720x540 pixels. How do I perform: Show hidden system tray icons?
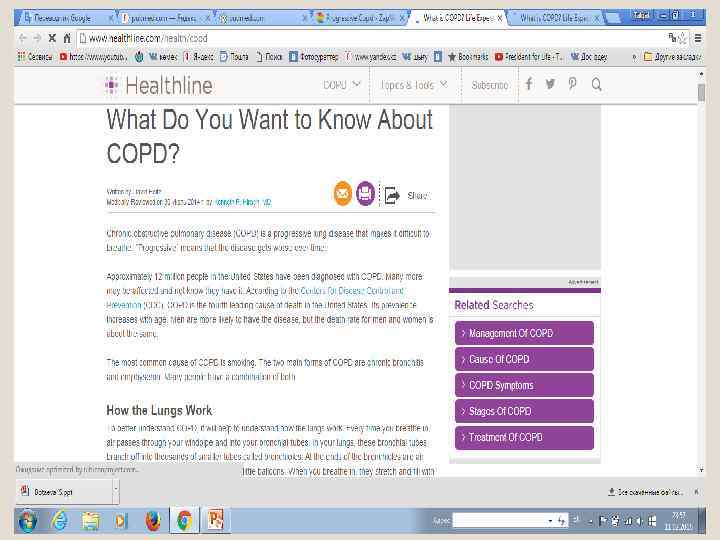click(x=591, y=521)
